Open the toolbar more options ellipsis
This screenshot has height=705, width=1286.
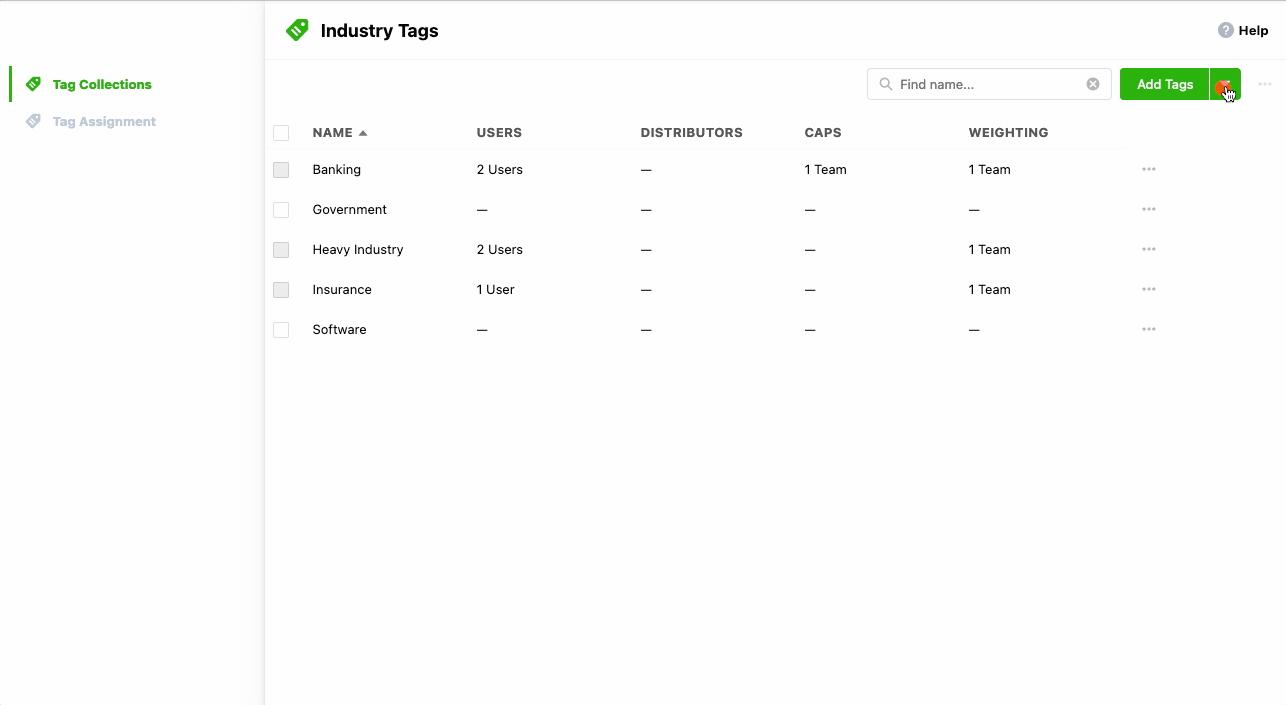point(1265,84)
